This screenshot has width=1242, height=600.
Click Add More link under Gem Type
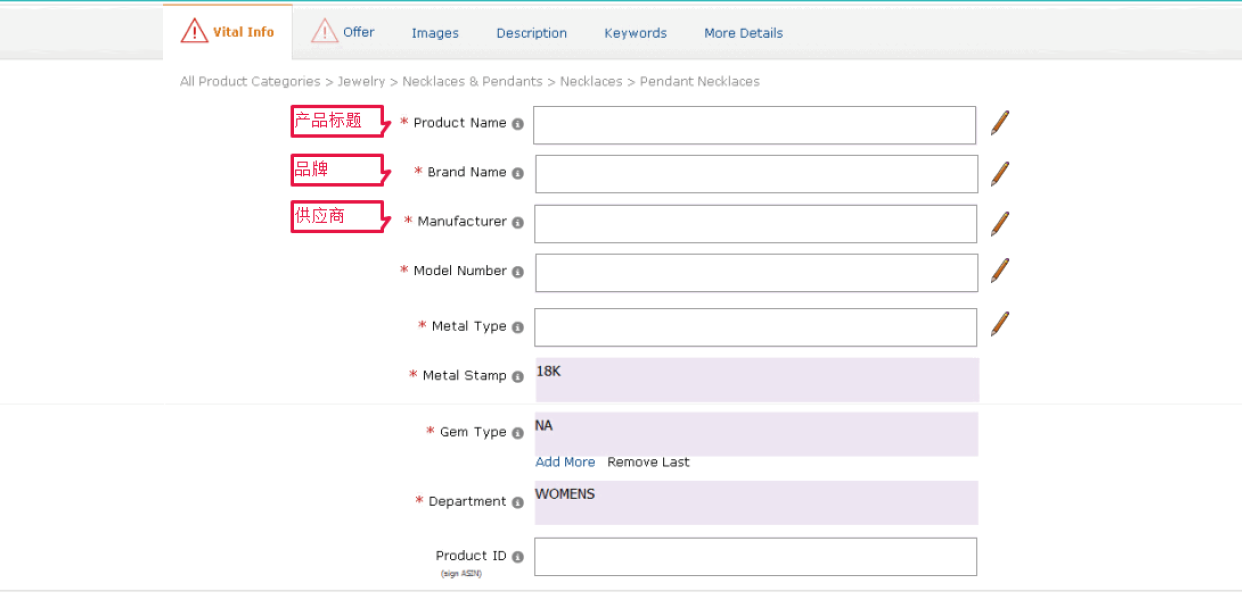565,462
